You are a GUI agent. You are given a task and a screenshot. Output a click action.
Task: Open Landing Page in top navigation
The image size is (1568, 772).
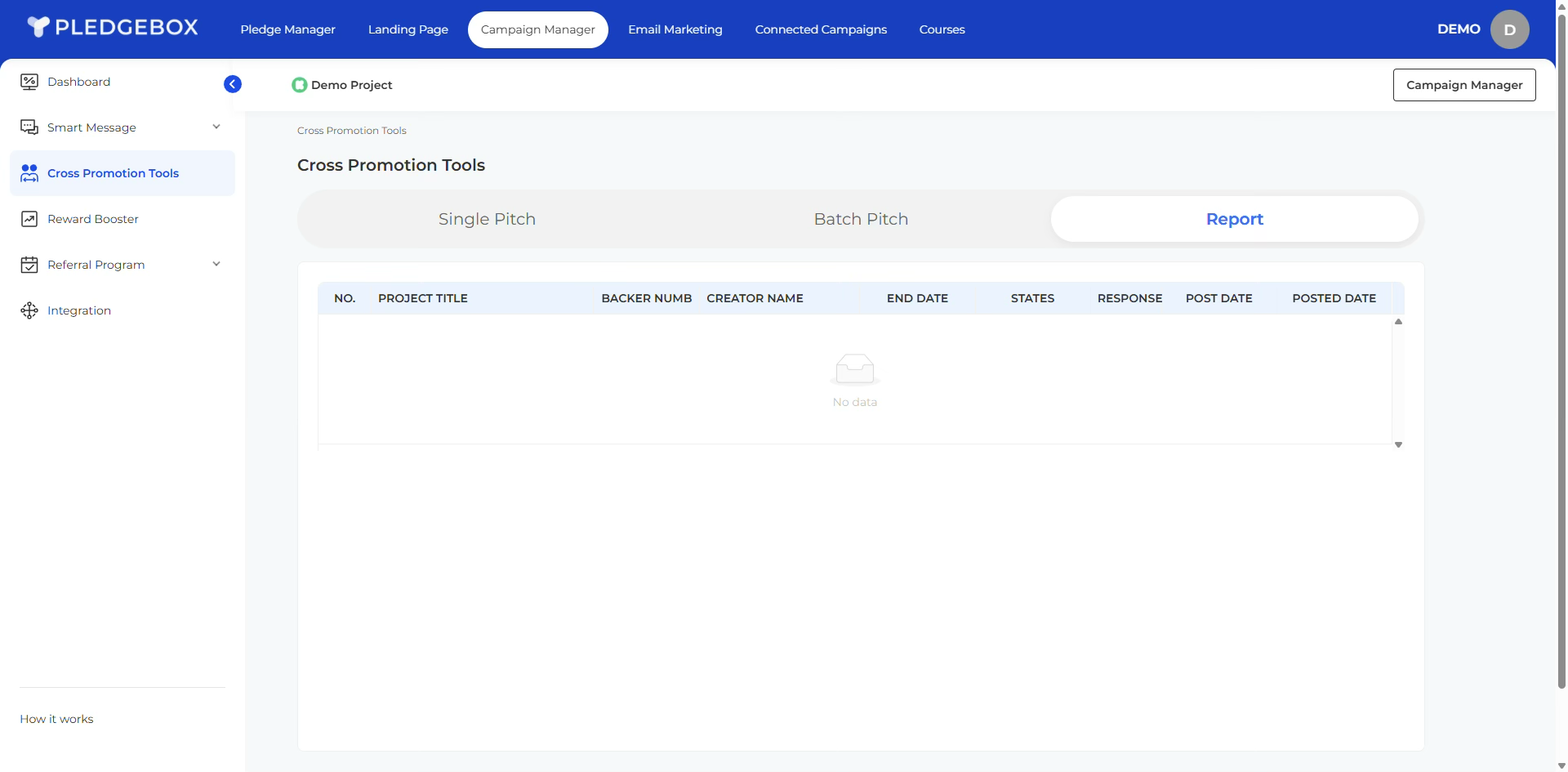click(x=408, y=29)
